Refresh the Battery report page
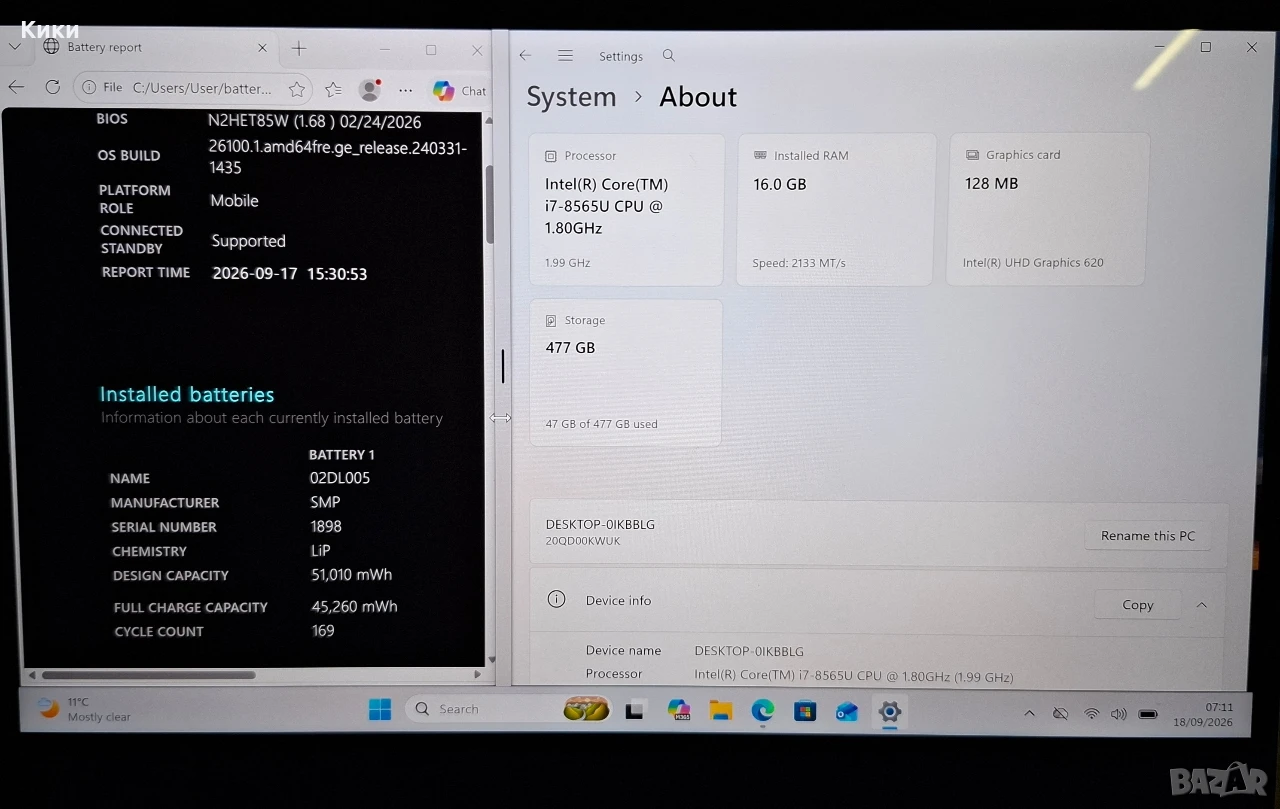The image size is (1280, 809). [53, 87]
